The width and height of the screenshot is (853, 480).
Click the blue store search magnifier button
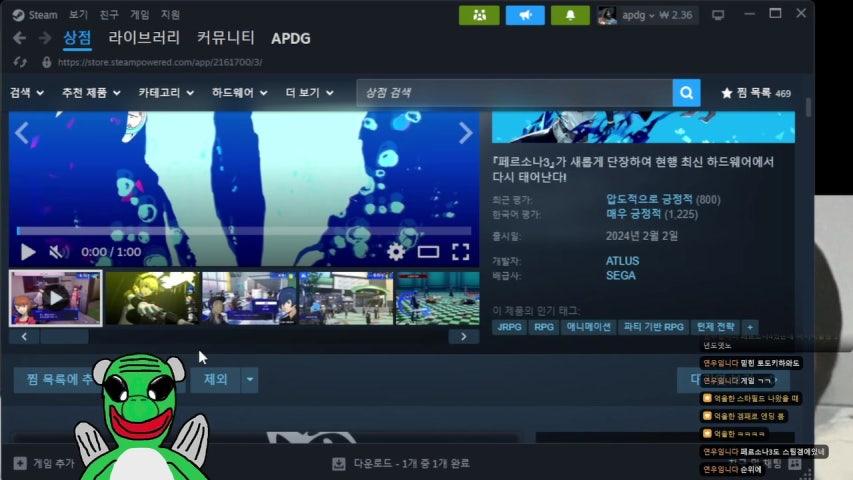click(x=686, y=93)
